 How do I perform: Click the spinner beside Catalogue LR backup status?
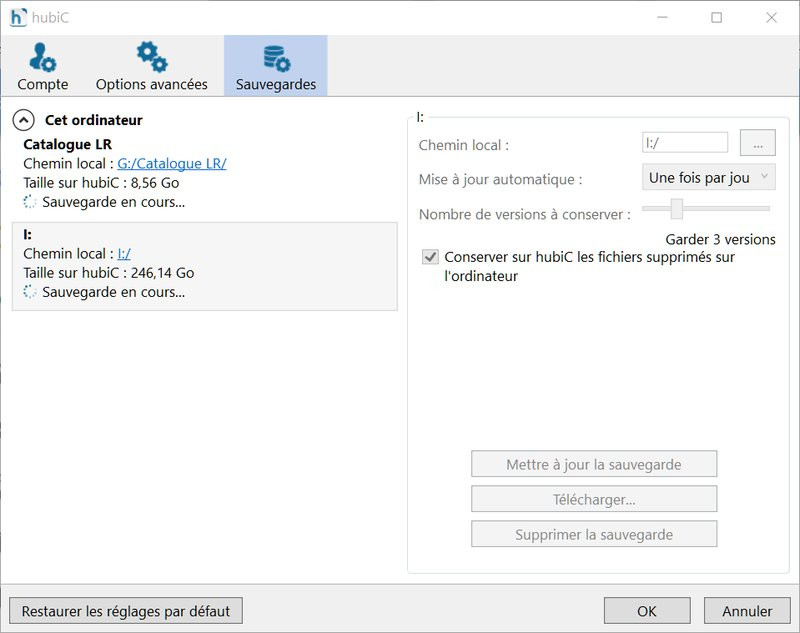click(x=30, y=202)
